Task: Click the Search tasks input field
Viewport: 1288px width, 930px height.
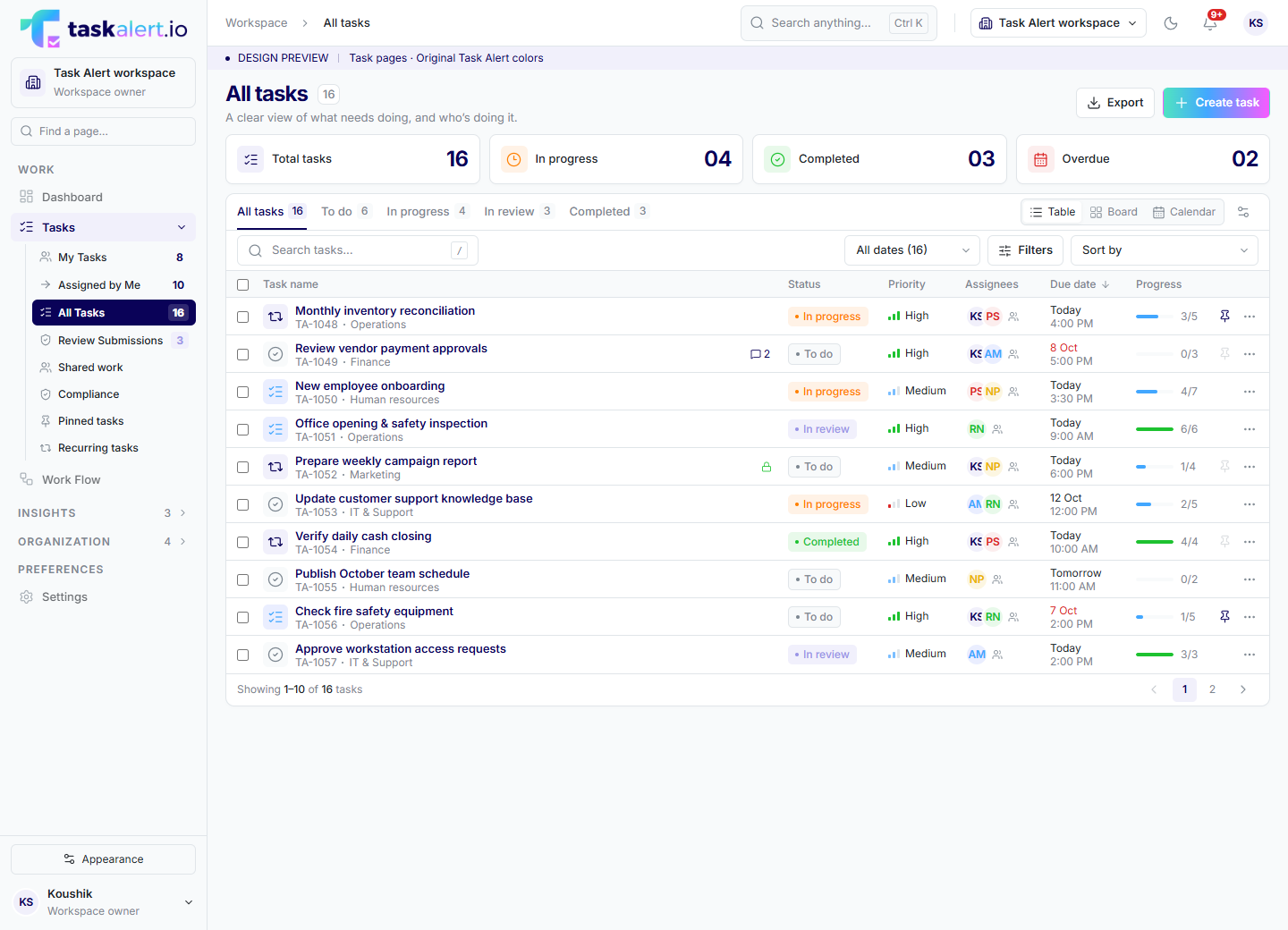Action: click(358, 250)
